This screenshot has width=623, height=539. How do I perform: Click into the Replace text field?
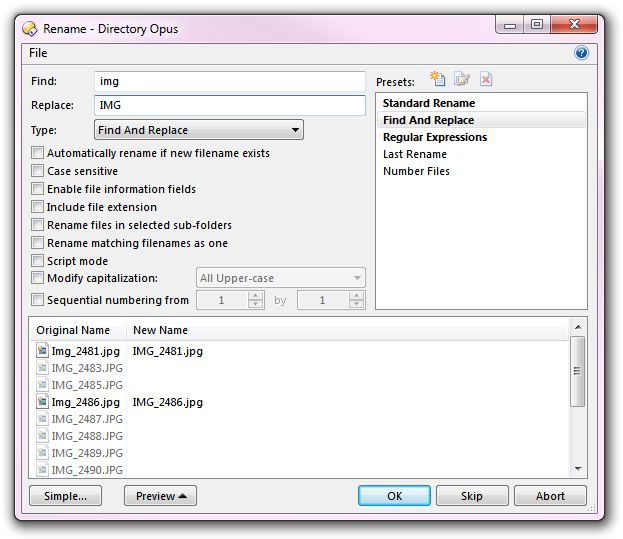(229, 105)
